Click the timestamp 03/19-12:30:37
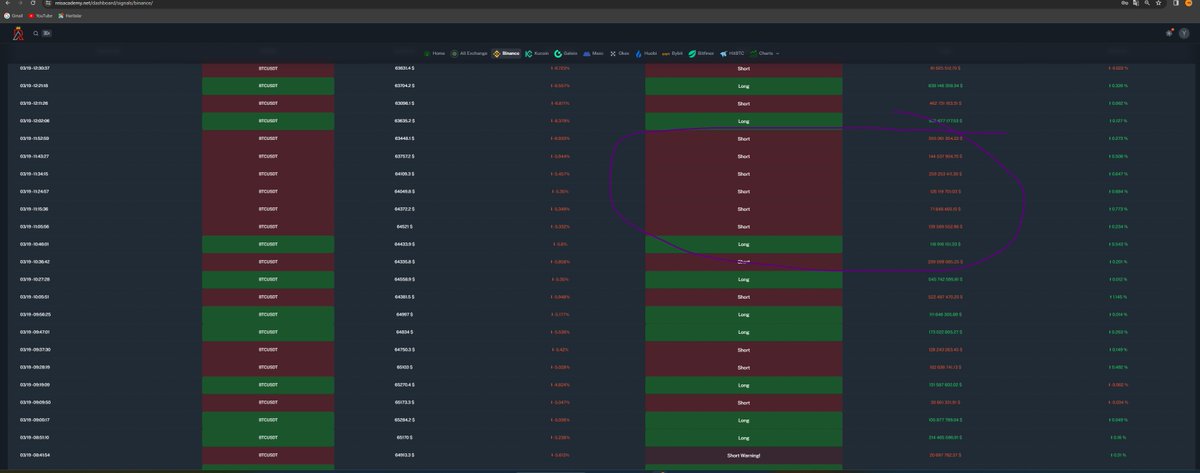This screenshot has width=1200, height=473. click(x=35, y=68)
